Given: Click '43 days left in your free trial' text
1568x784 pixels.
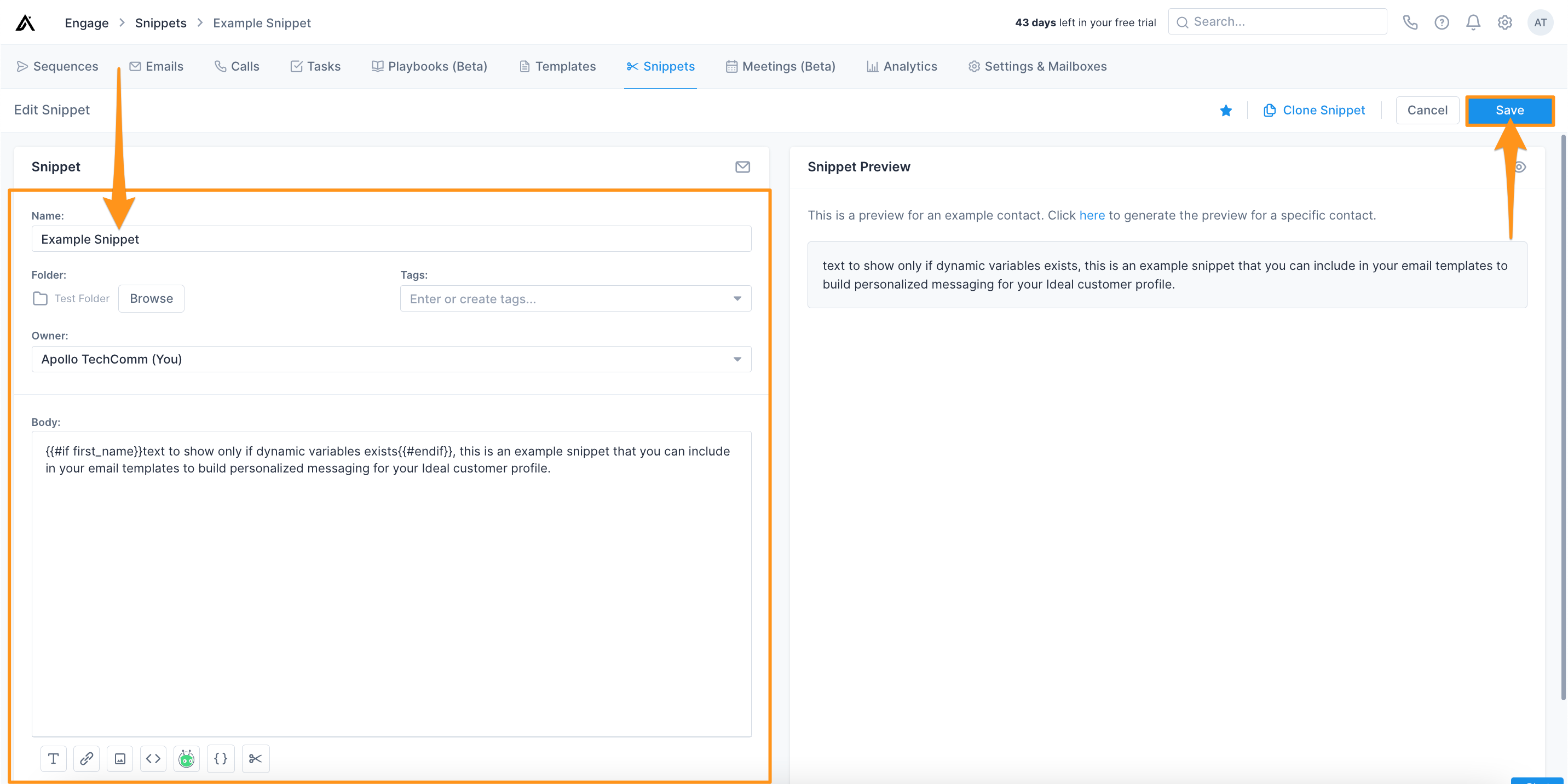Looking at the screenshot, I should pos(1085,22).
